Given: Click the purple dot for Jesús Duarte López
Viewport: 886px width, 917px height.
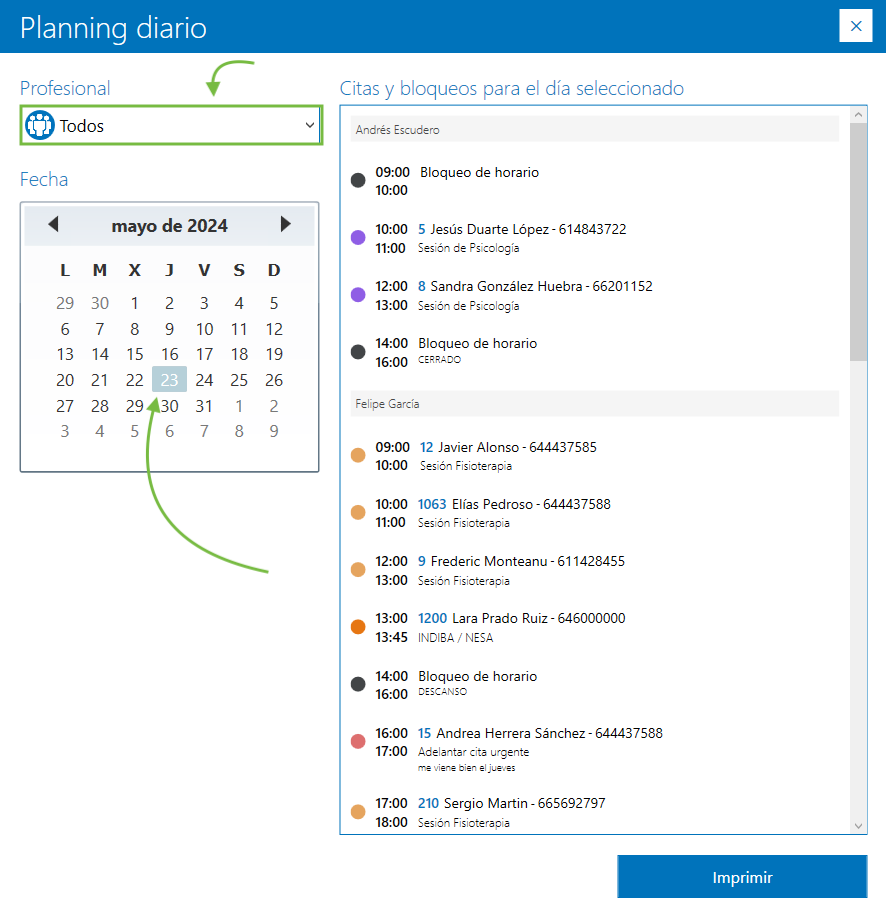Looking at the screenshot, I should [358, 238].
